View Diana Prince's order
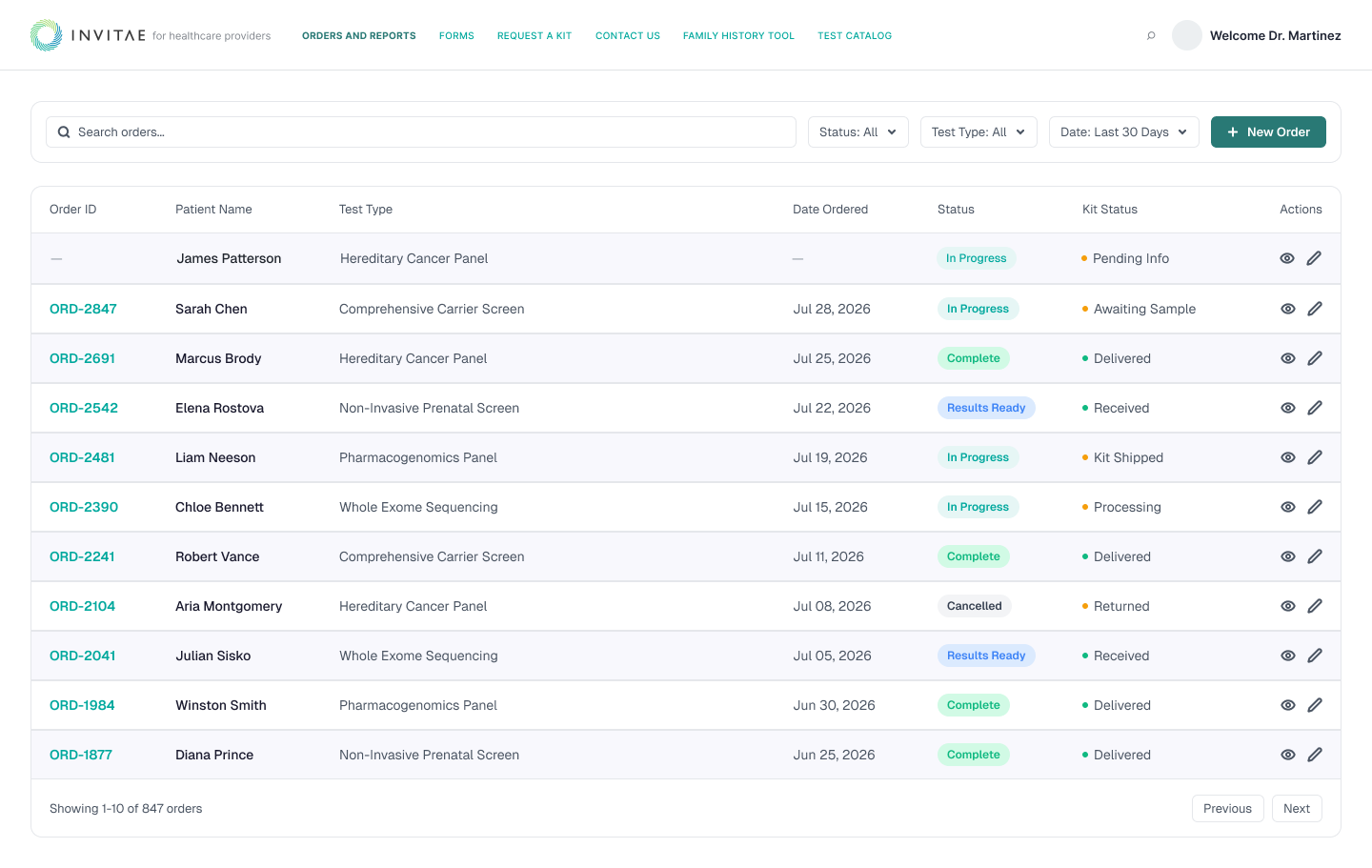The height and width of the screenshot is (868, 1372). click(x=1288, y=755)
